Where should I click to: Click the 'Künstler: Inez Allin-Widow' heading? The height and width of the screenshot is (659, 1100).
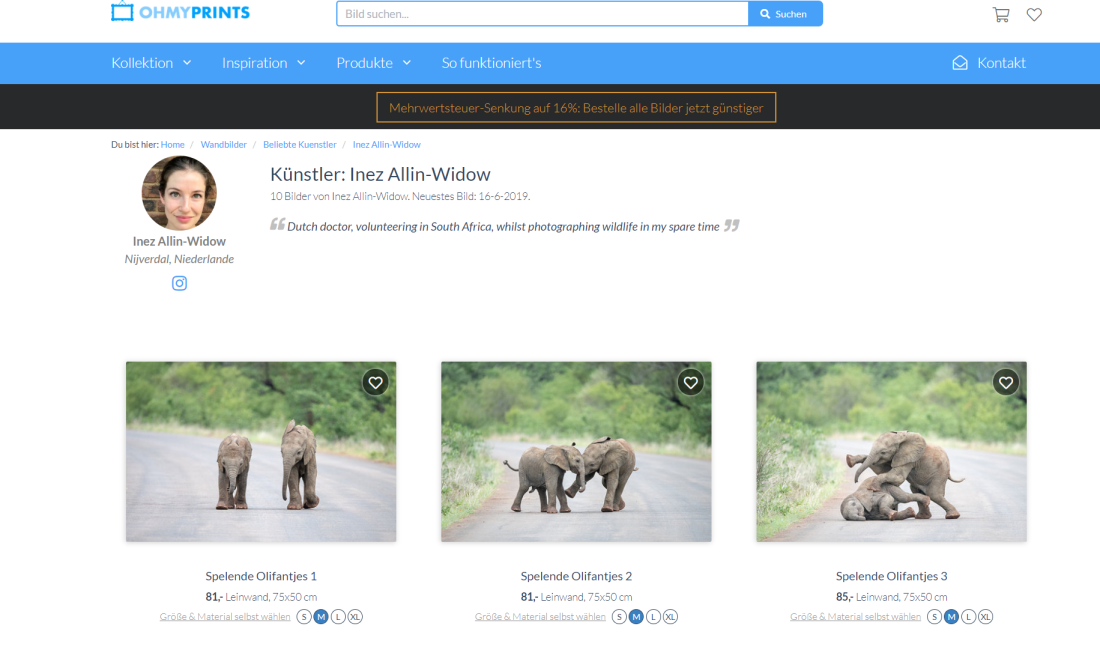coord(380,174)
